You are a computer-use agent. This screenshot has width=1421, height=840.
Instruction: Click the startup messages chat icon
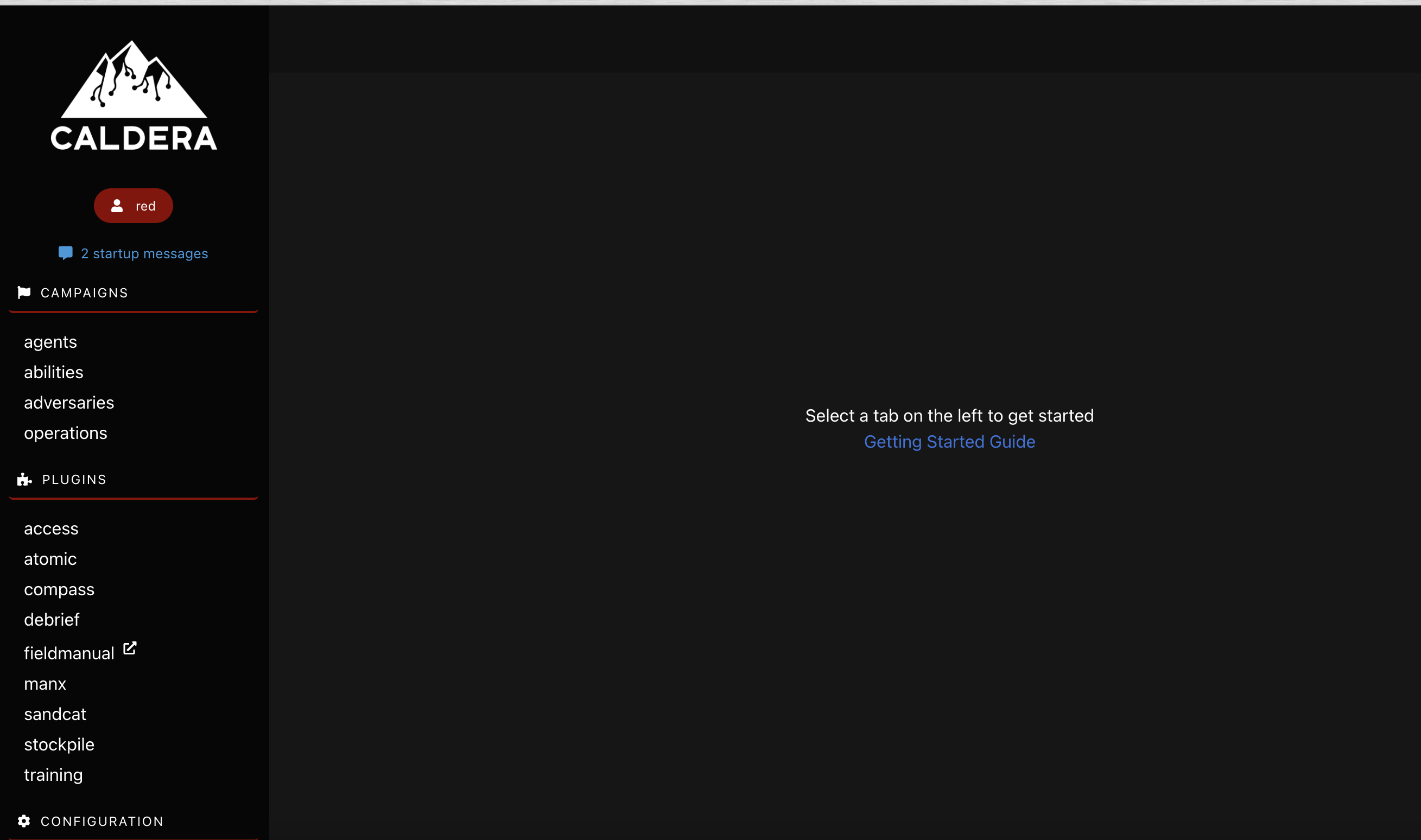[65, 253]
